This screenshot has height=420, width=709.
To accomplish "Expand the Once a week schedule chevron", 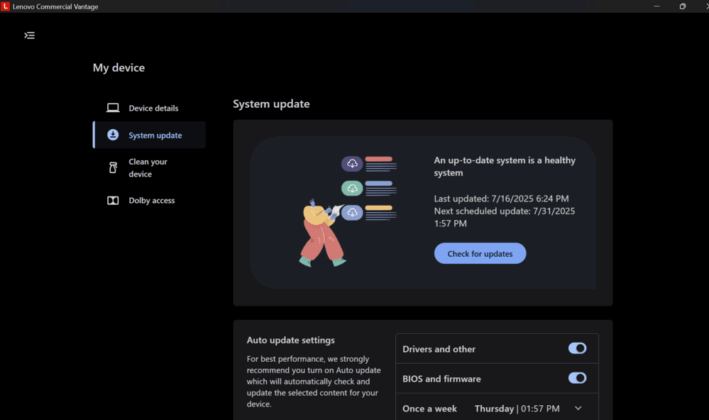I will pos(578,408).
